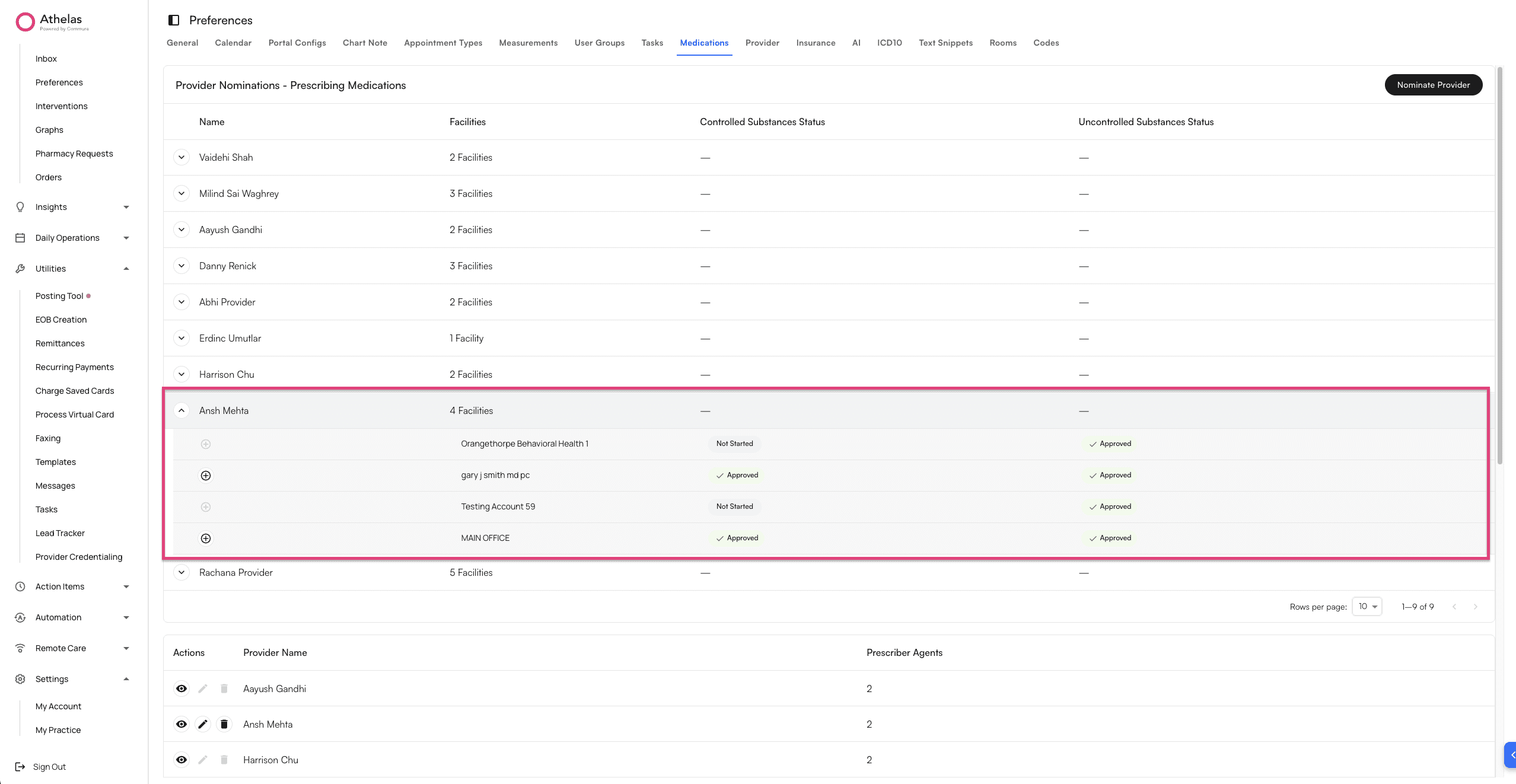
Task: Open the Text Snippets tab
Action: (x=945, y=43)
